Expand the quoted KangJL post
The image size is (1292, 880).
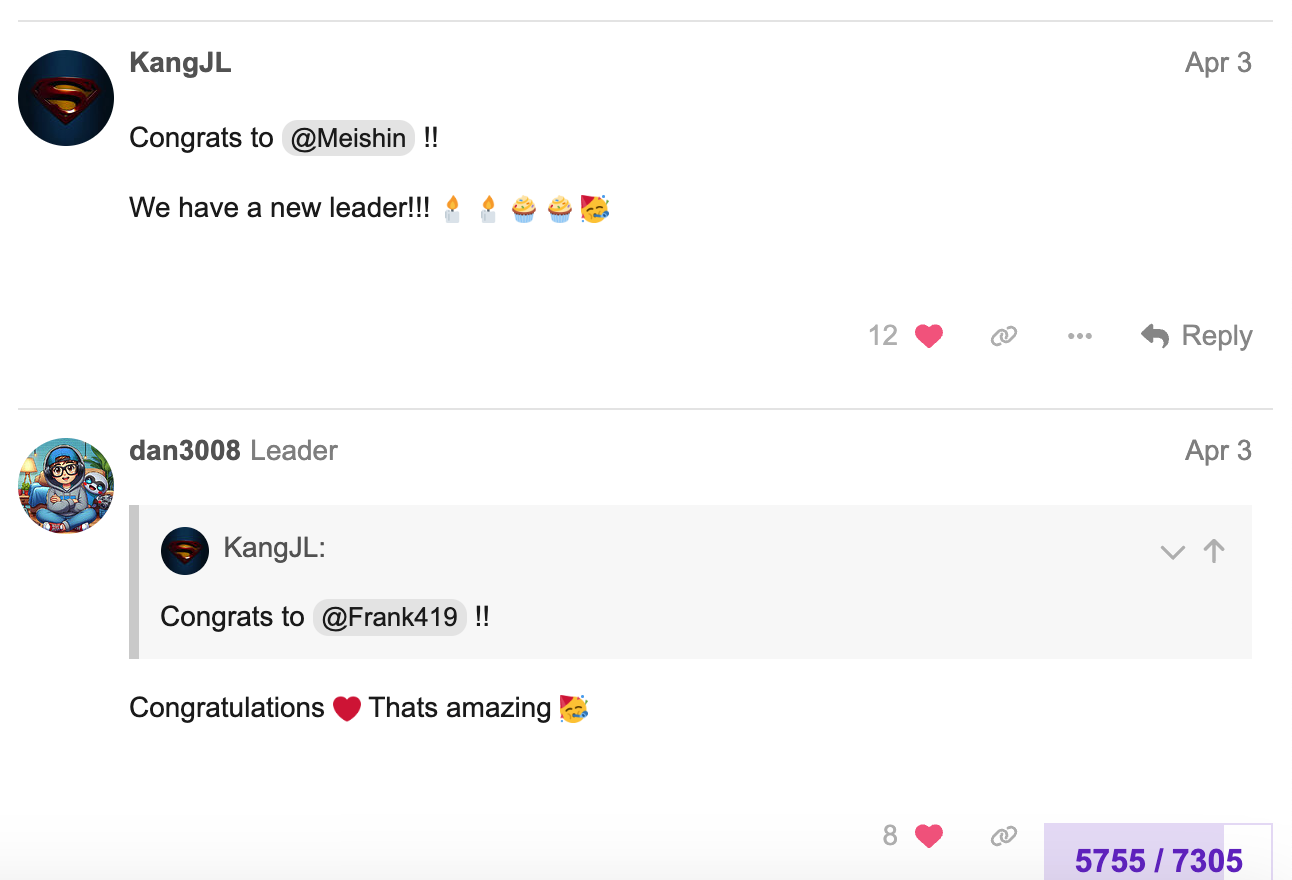click(1172, 552)
